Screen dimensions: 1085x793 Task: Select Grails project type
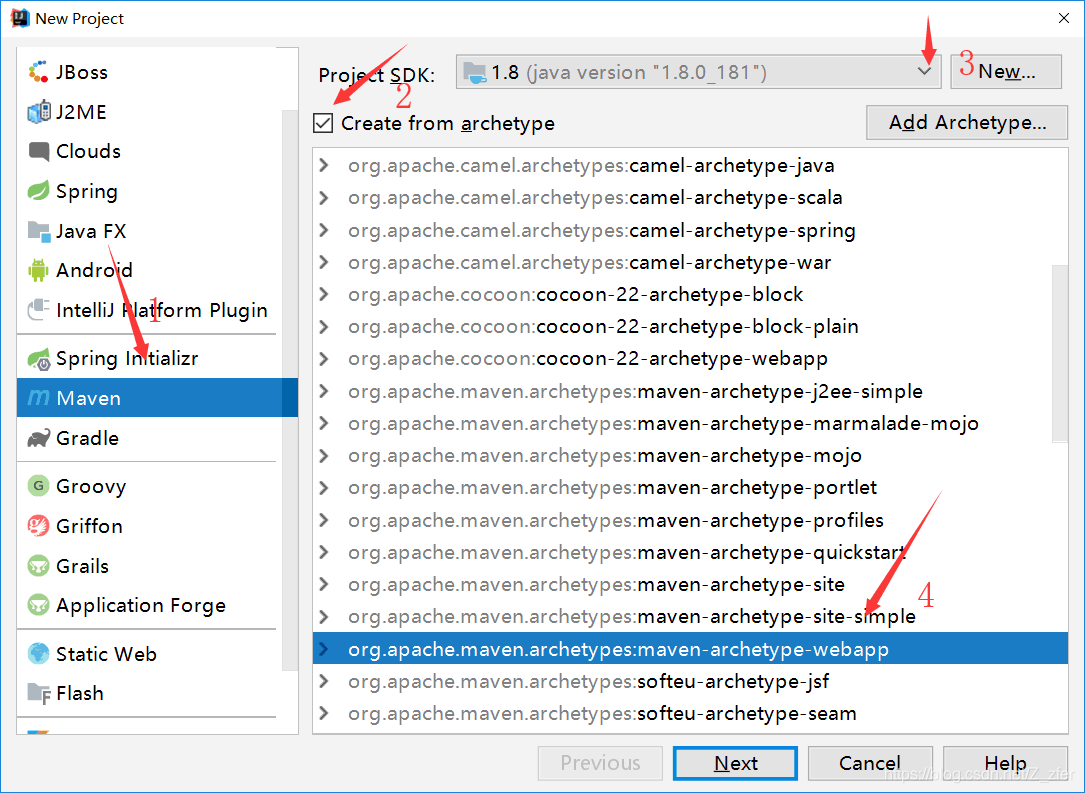click(149, 566)
